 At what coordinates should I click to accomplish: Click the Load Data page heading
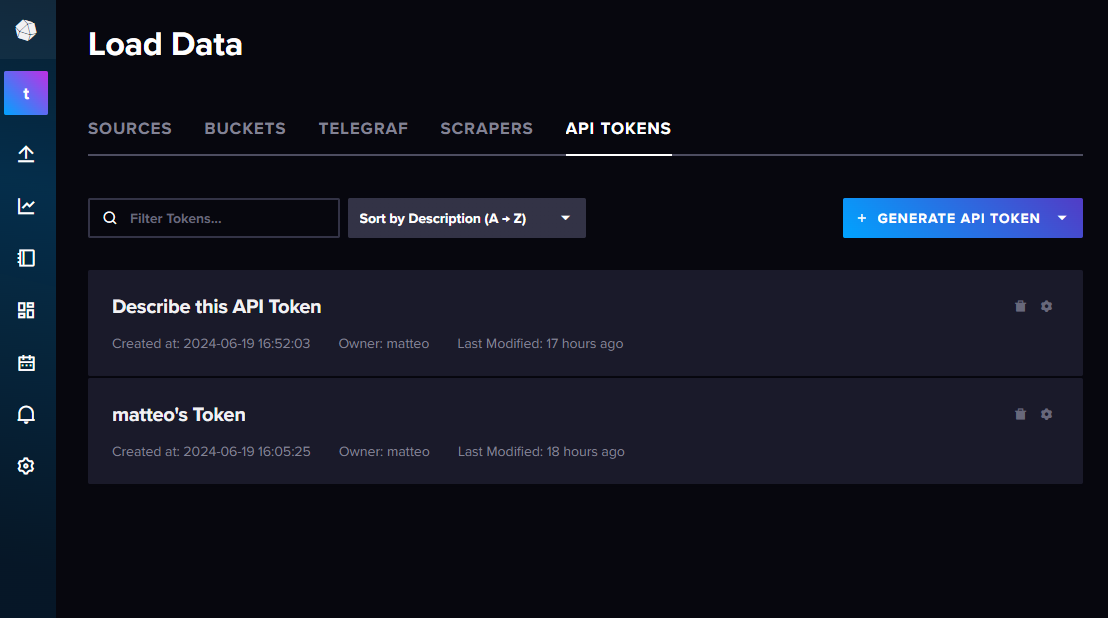click(x=165, y=44)
